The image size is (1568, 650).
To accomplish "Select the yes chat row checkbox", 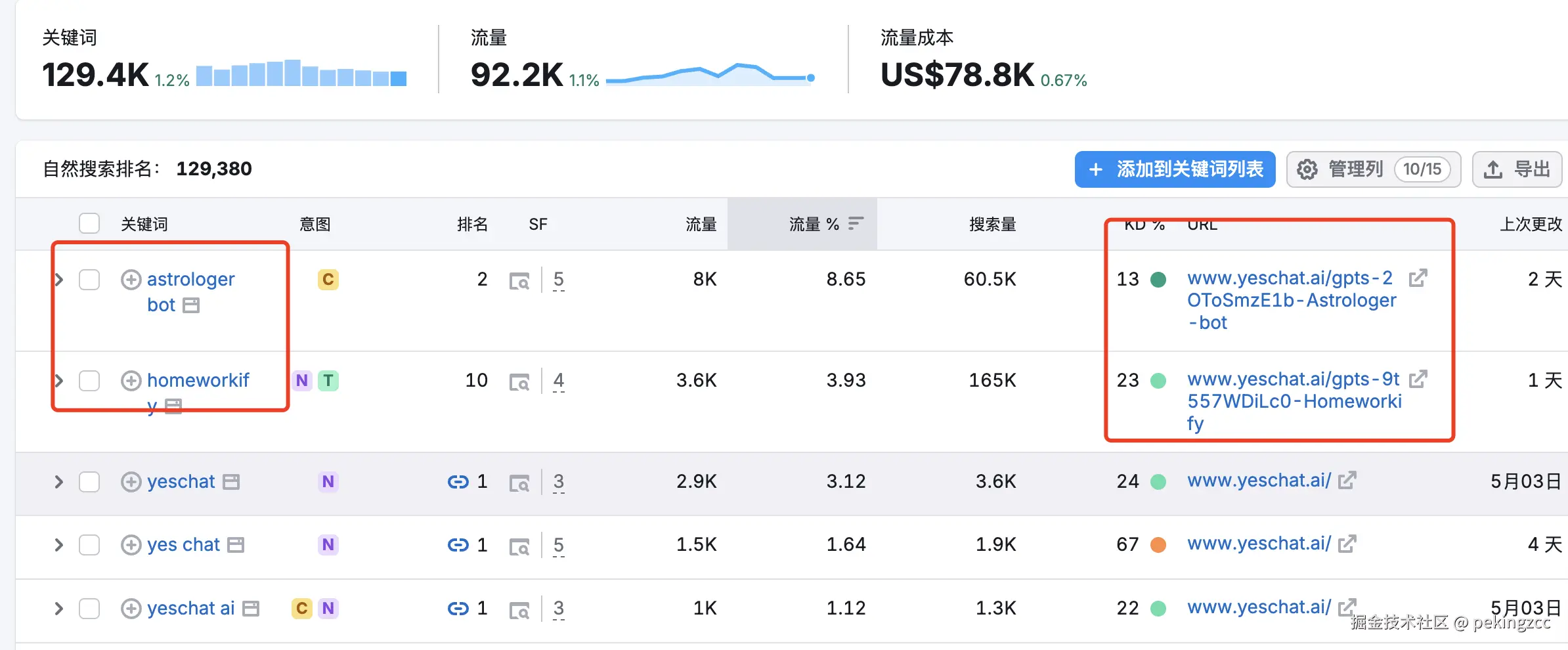I will (x=89, y=545).
